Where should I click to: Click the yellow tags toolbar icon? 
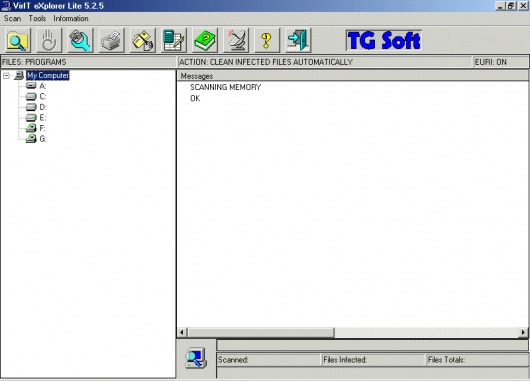143,41
